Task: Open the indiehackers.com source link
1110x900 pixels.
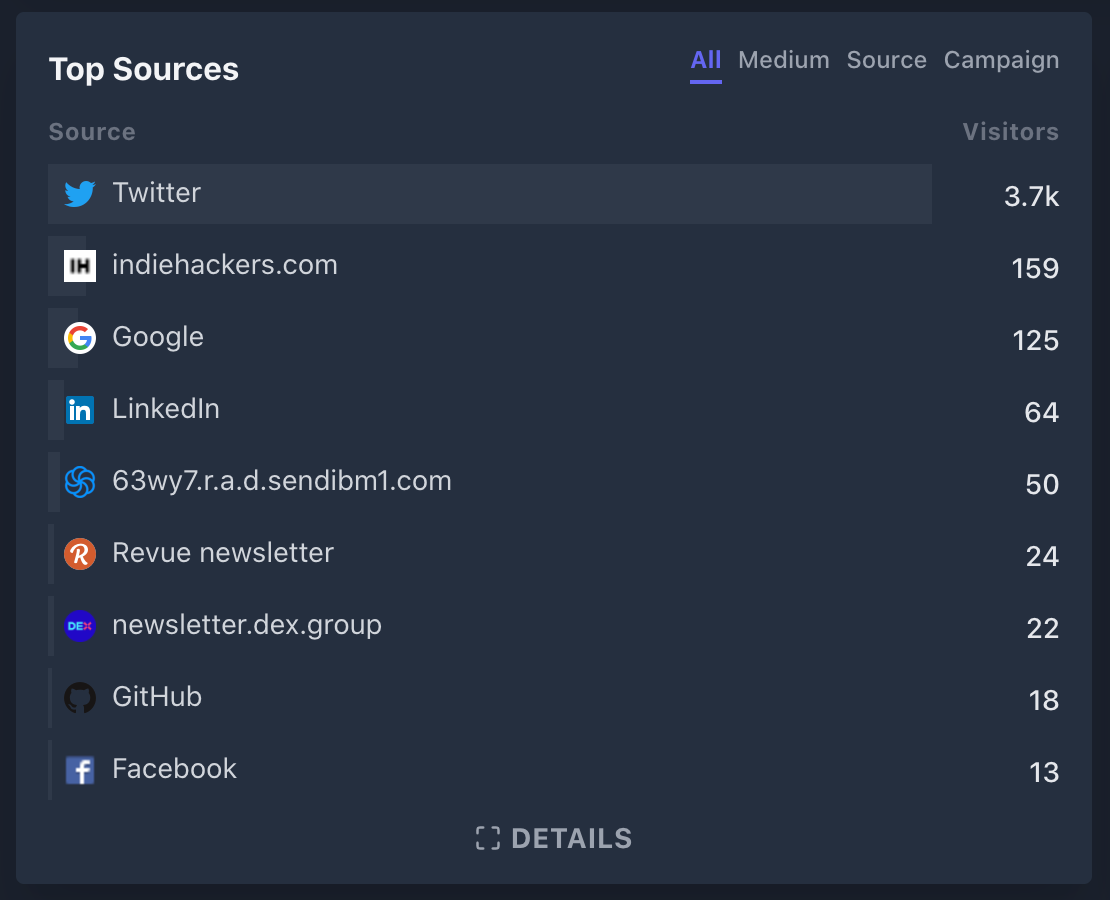Action: tap(225, 265)
